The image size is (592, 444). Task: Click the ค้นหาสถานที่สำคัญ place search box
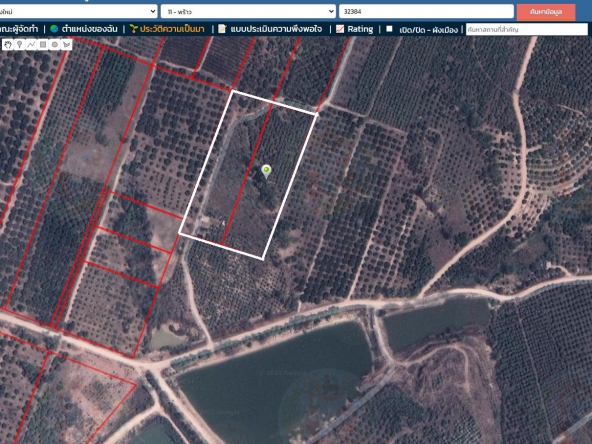point(527,29)
